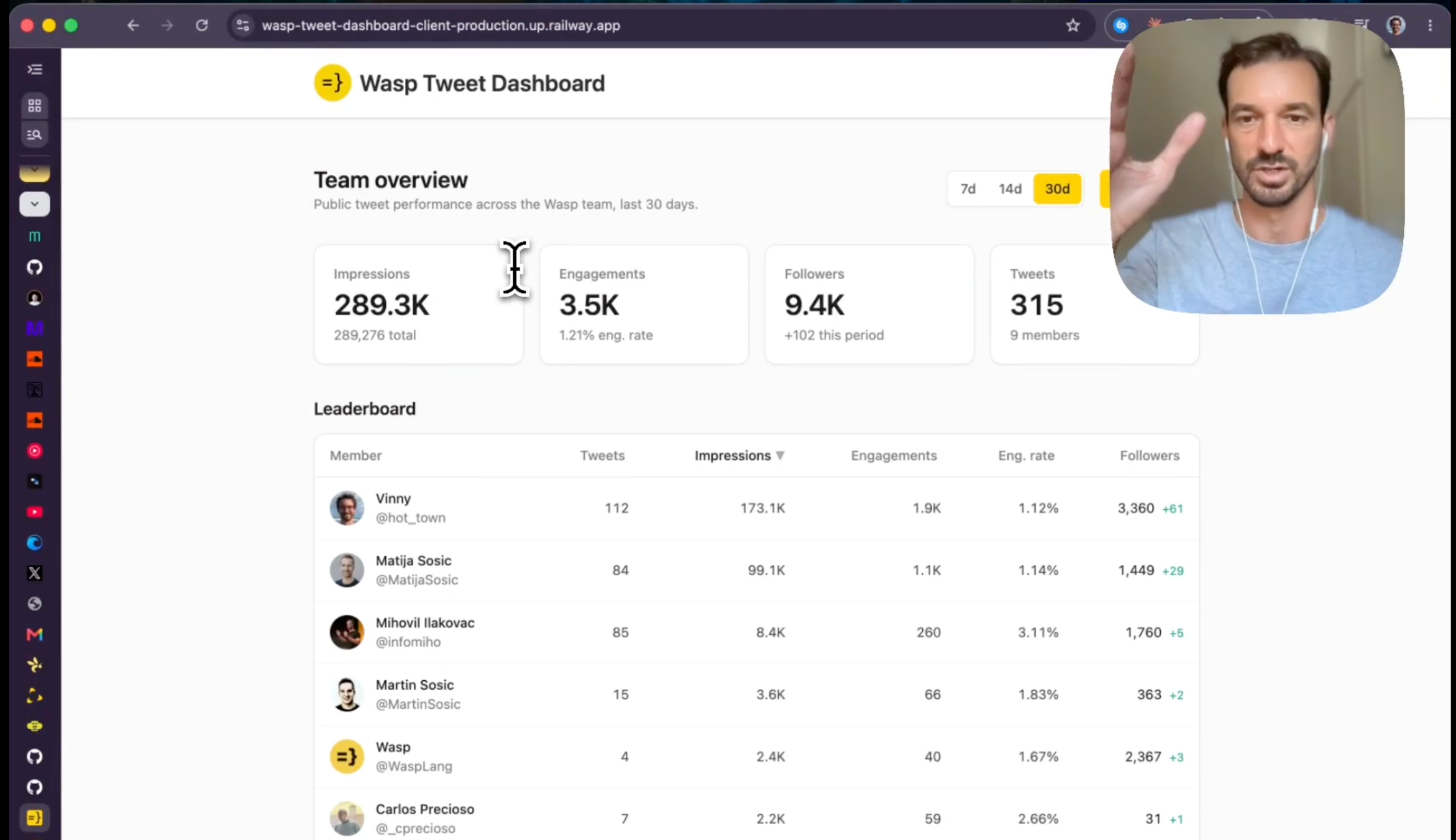Sort leaderboard by Member column
This screenshot has width=1456, height=840.
pyautogui.click(x=355, y=456)
